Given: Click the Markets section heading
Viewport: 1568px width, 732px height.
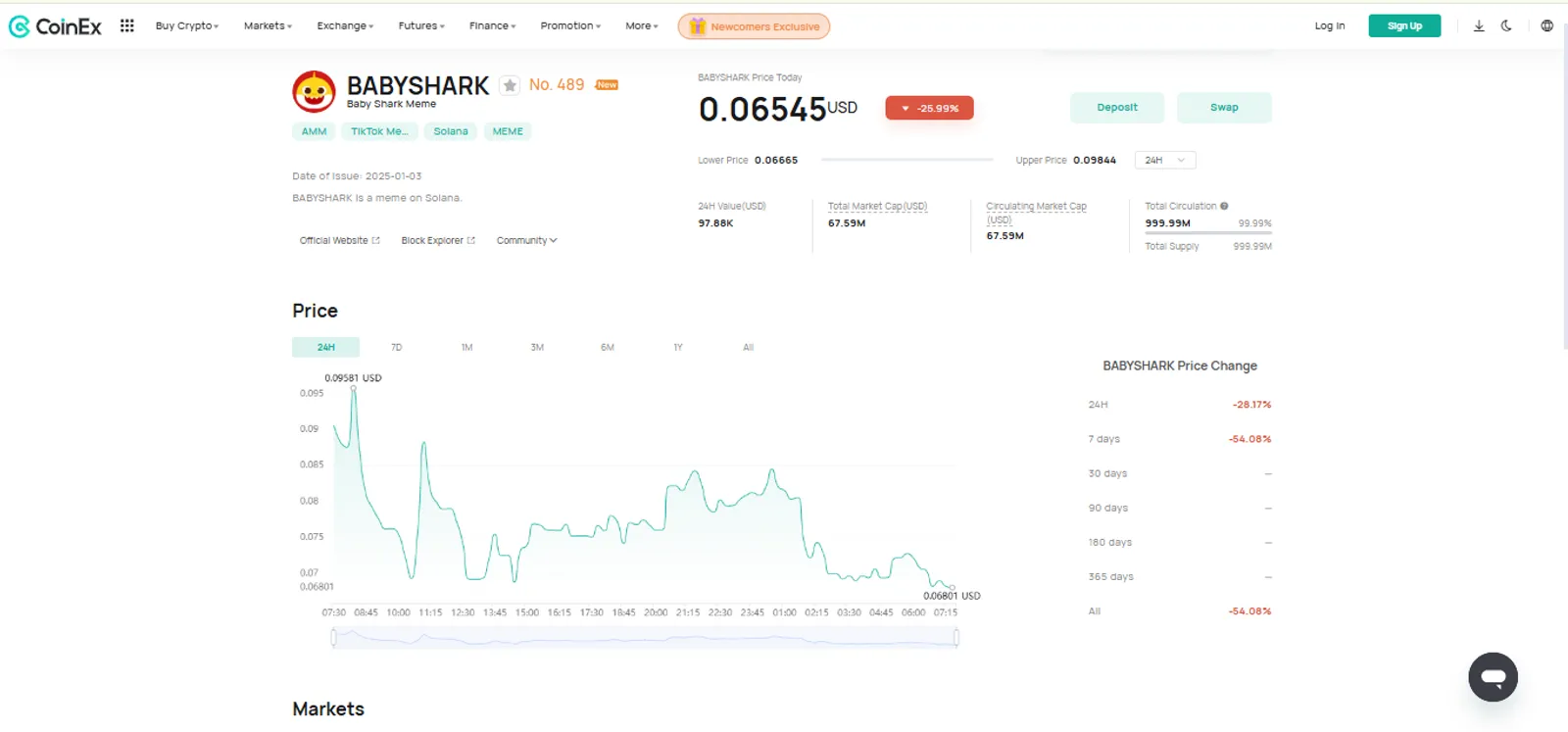Looking at the screenshot, I should tap(328, 709).
